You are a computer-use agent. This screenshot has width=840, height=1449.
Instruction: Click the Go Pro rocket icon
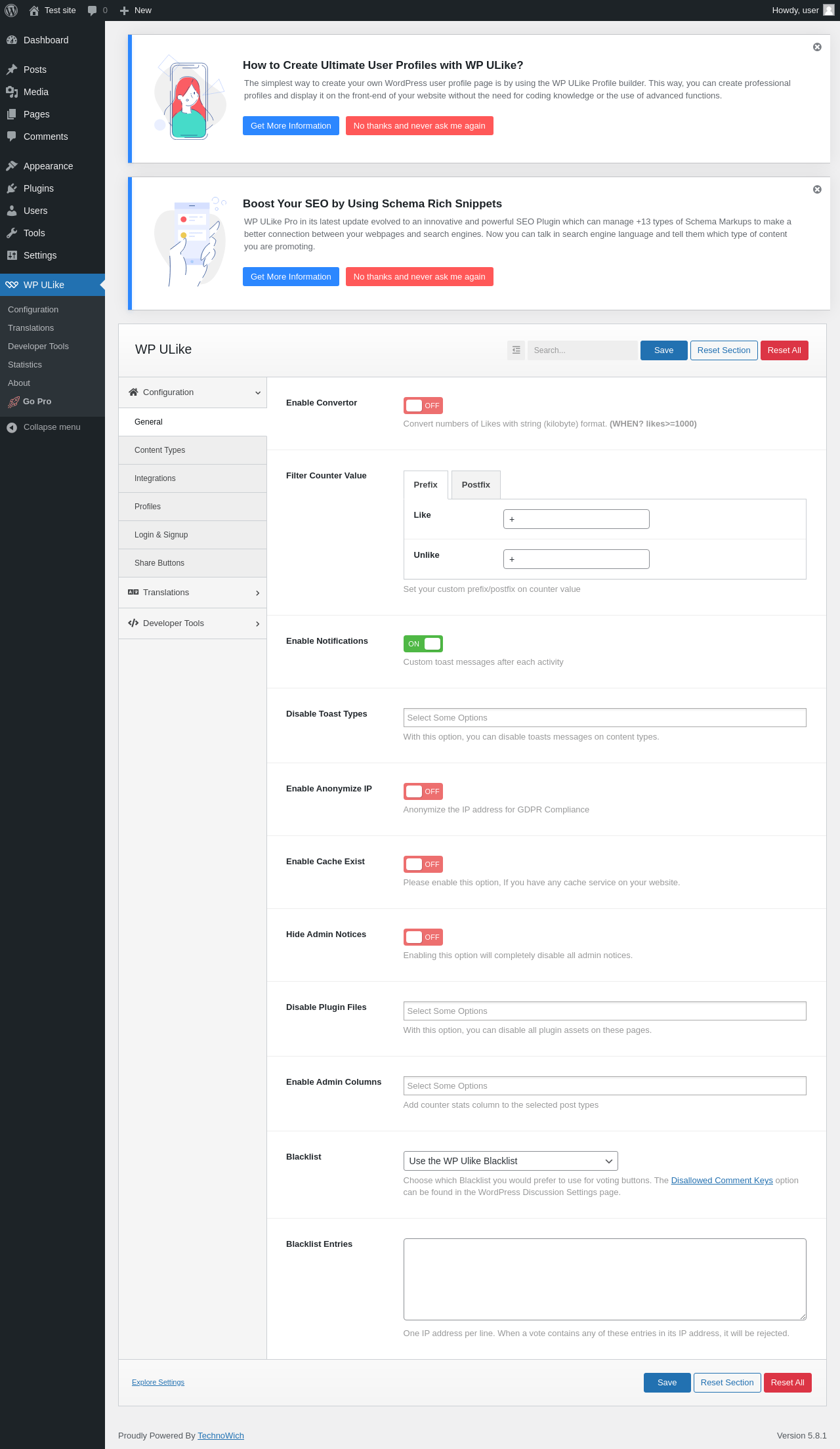(14, 402)
